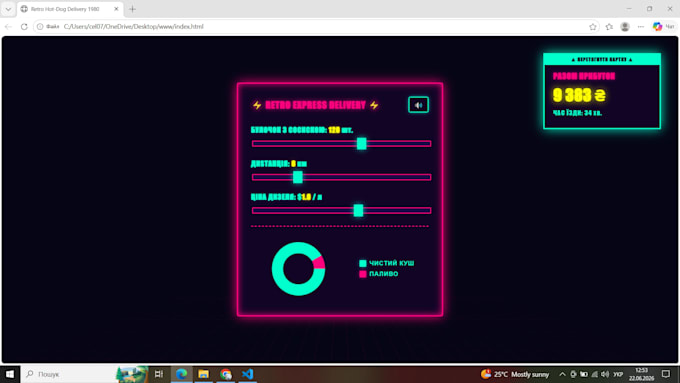This screenshot has width=680, height=383.
Task: Mute sound with the speaker button
Action: 418,105
